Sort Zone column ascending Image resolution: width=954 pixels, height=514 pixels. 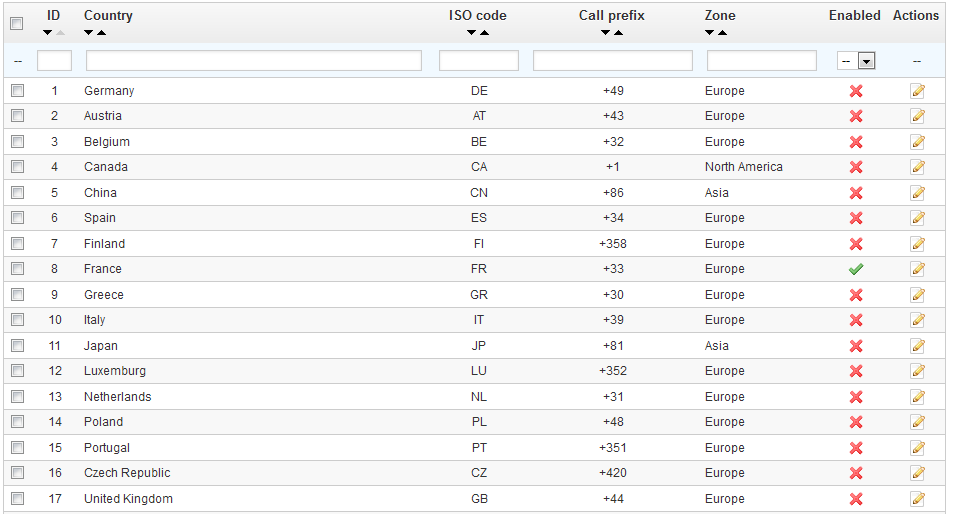tap(722, 33)
